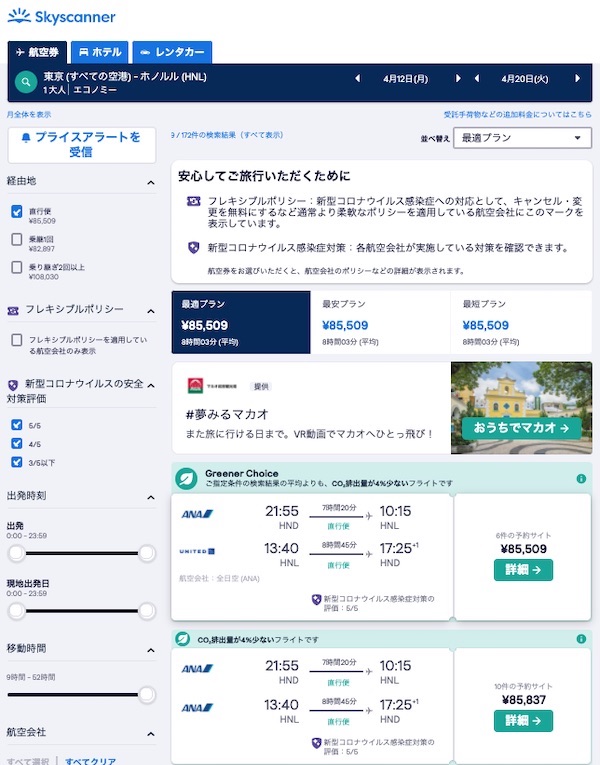The width and height of the screenshot is (600, 765).
Task: Uncheck the 5/5 safety rating
Action: tap(17, 424)
